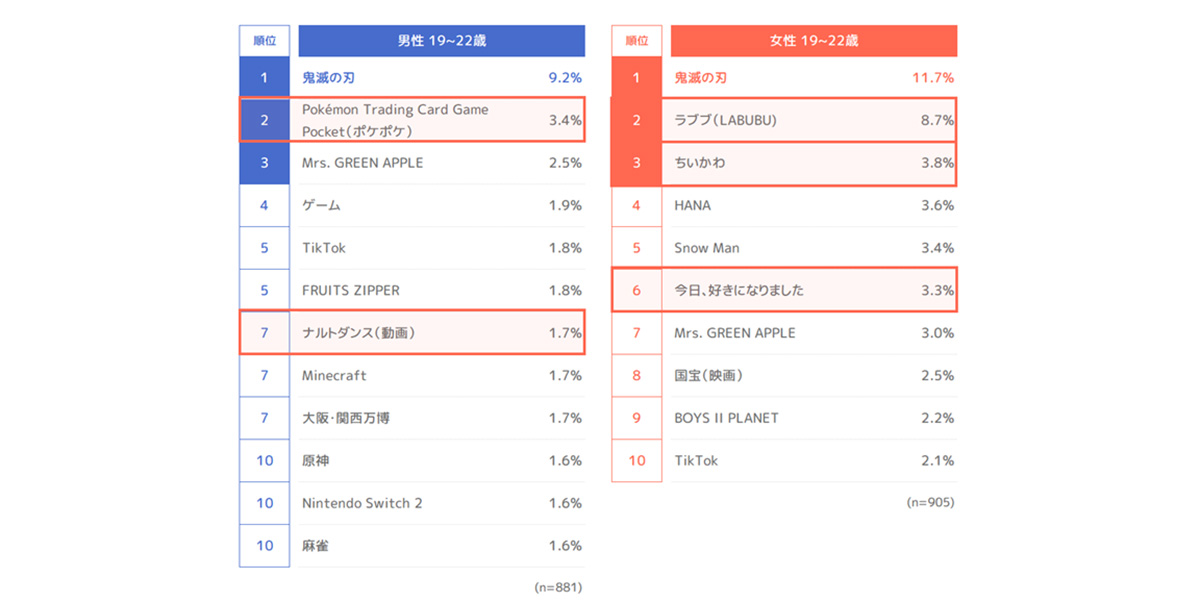Click the 原神 entry

click(316, 461)
